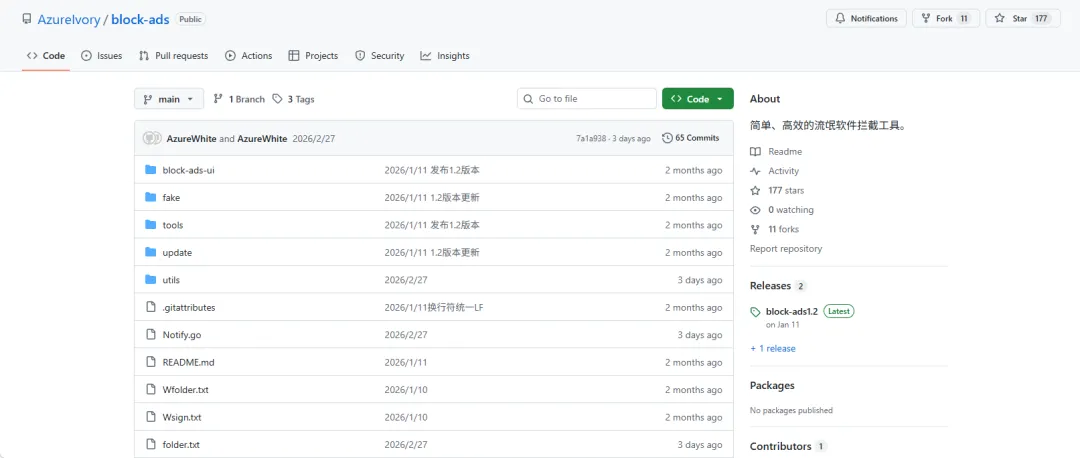Select the Security tab
The image size is (1080, 458).
point(380,56)
